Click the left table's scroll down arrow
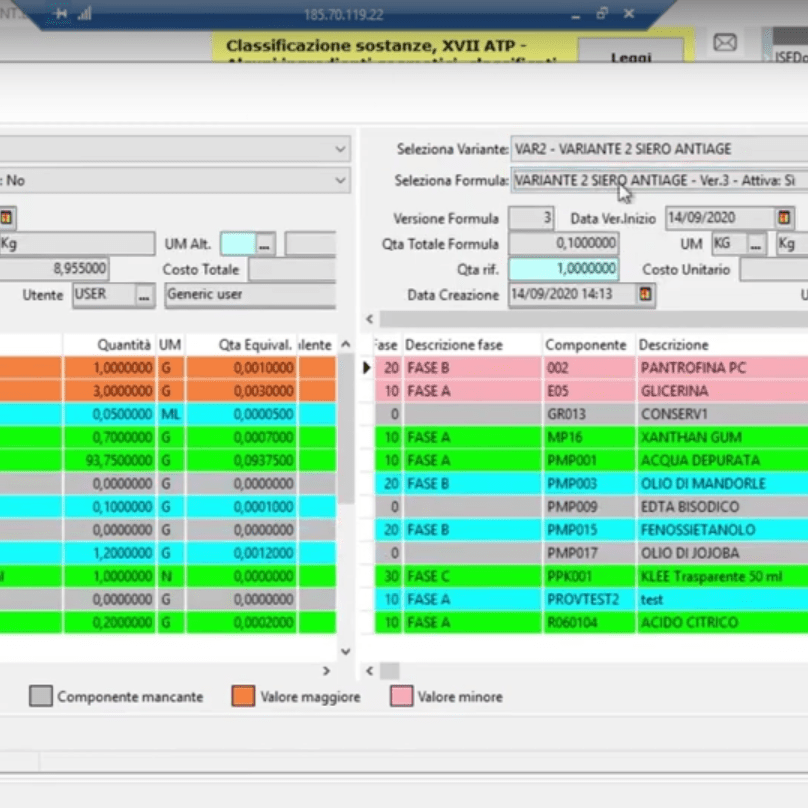 (346, 651)
